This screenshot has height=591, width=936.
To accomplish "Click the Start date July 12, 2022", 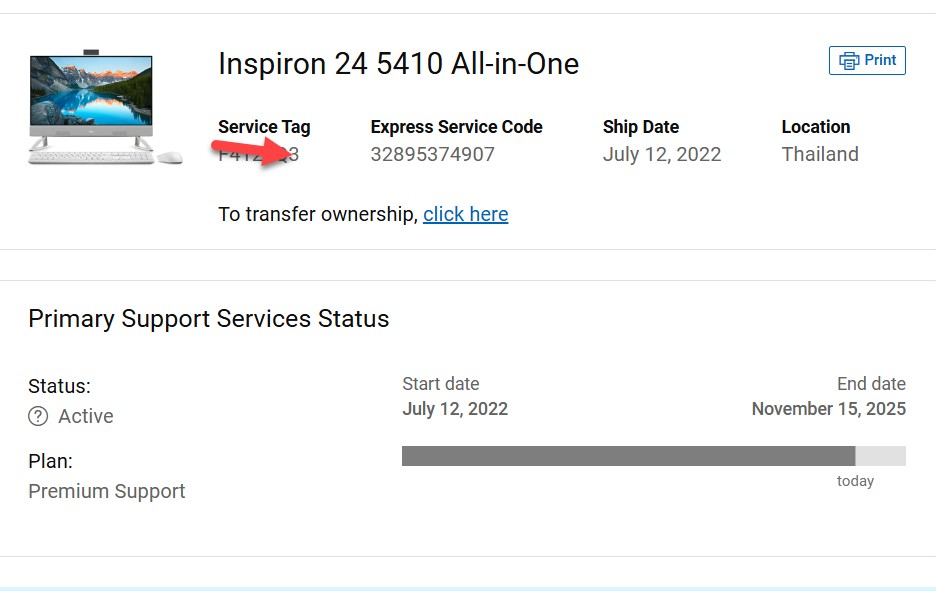I will 455,409.
